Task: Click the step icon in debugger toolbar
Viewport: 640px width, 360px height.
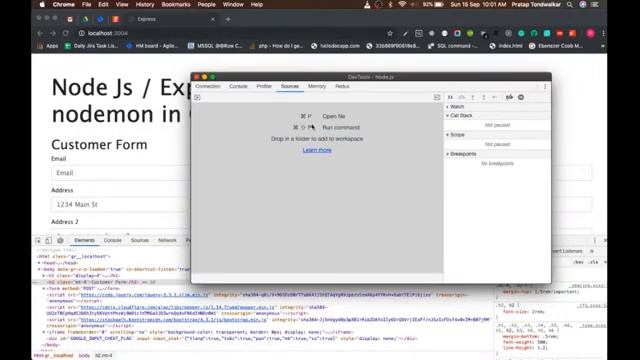Action: coord(495,97)
